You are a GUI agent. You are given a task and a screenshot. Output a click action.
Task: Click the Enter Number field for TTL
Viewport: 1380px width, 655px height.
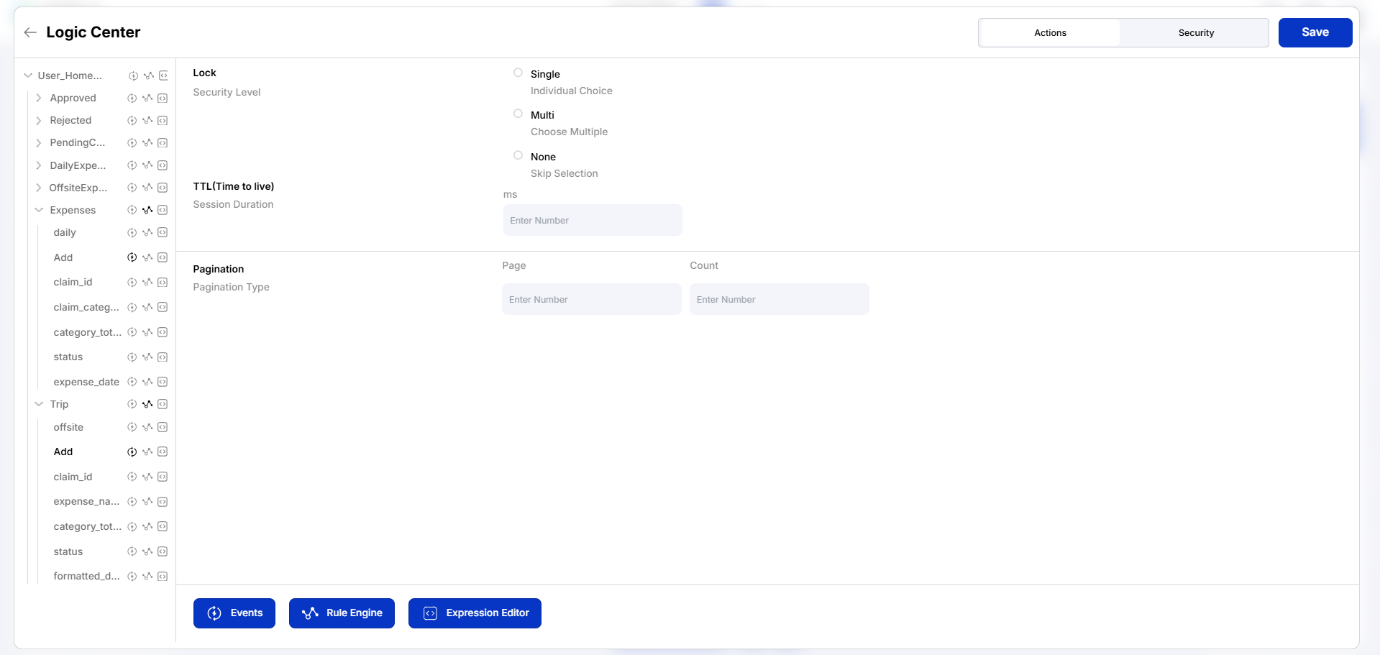[x=592, y=220]
